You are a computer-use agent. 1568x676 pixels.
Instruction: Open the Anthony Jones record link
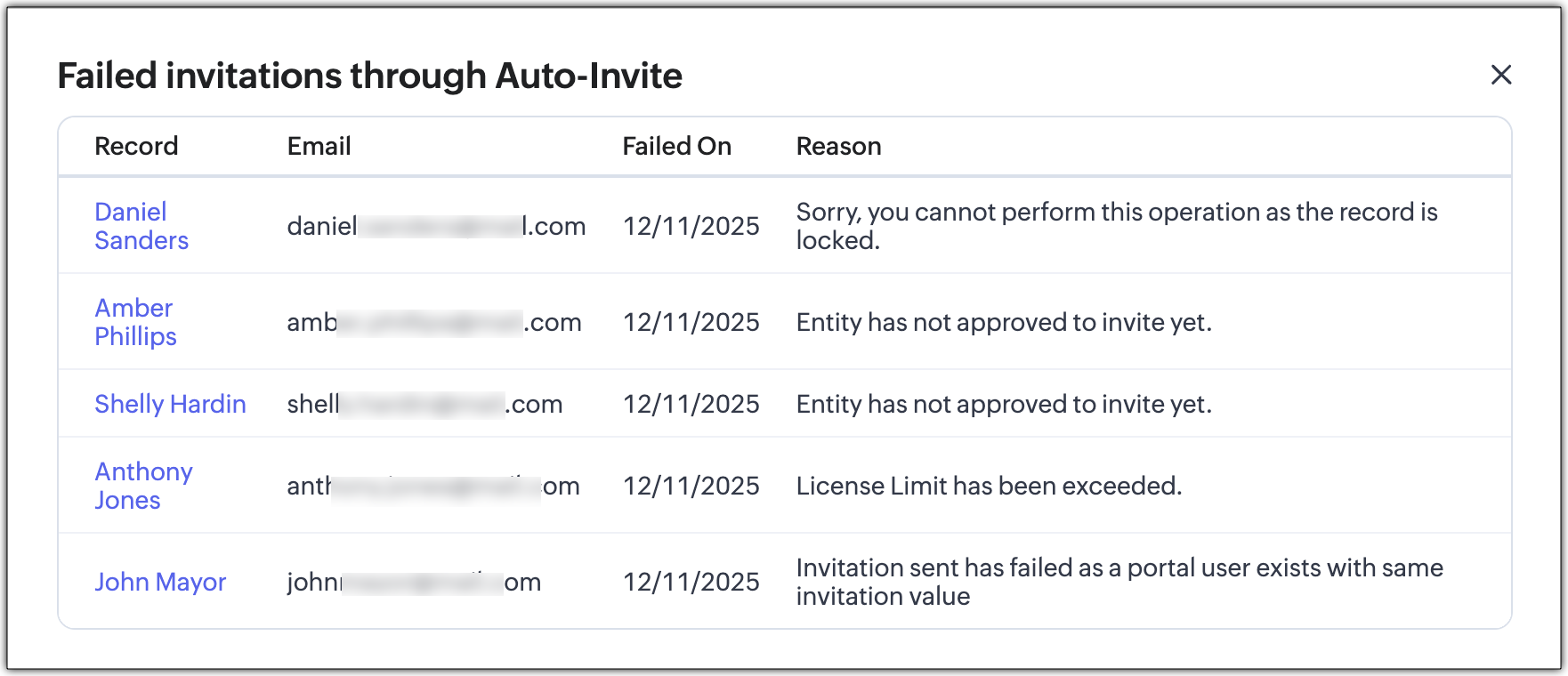(x=143, y=486)
